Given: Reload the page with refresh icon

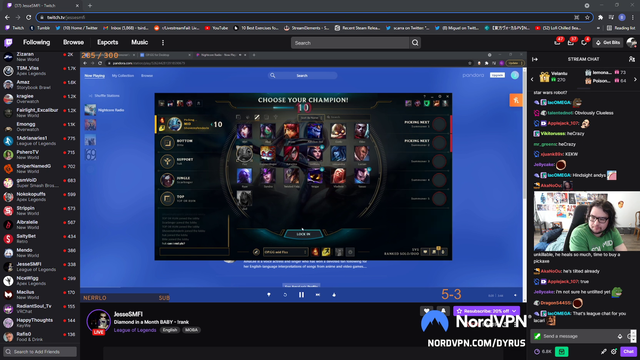Looking at the screenshot, I should pos(29,17).
